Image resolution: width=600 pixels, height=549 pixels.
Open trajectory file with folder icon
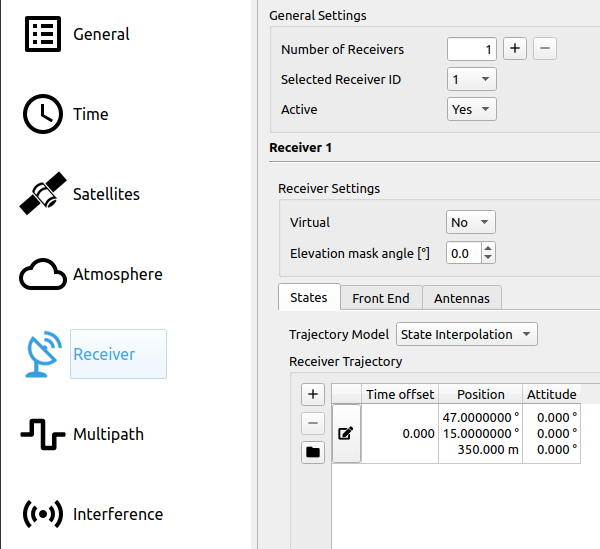[313, 452]
